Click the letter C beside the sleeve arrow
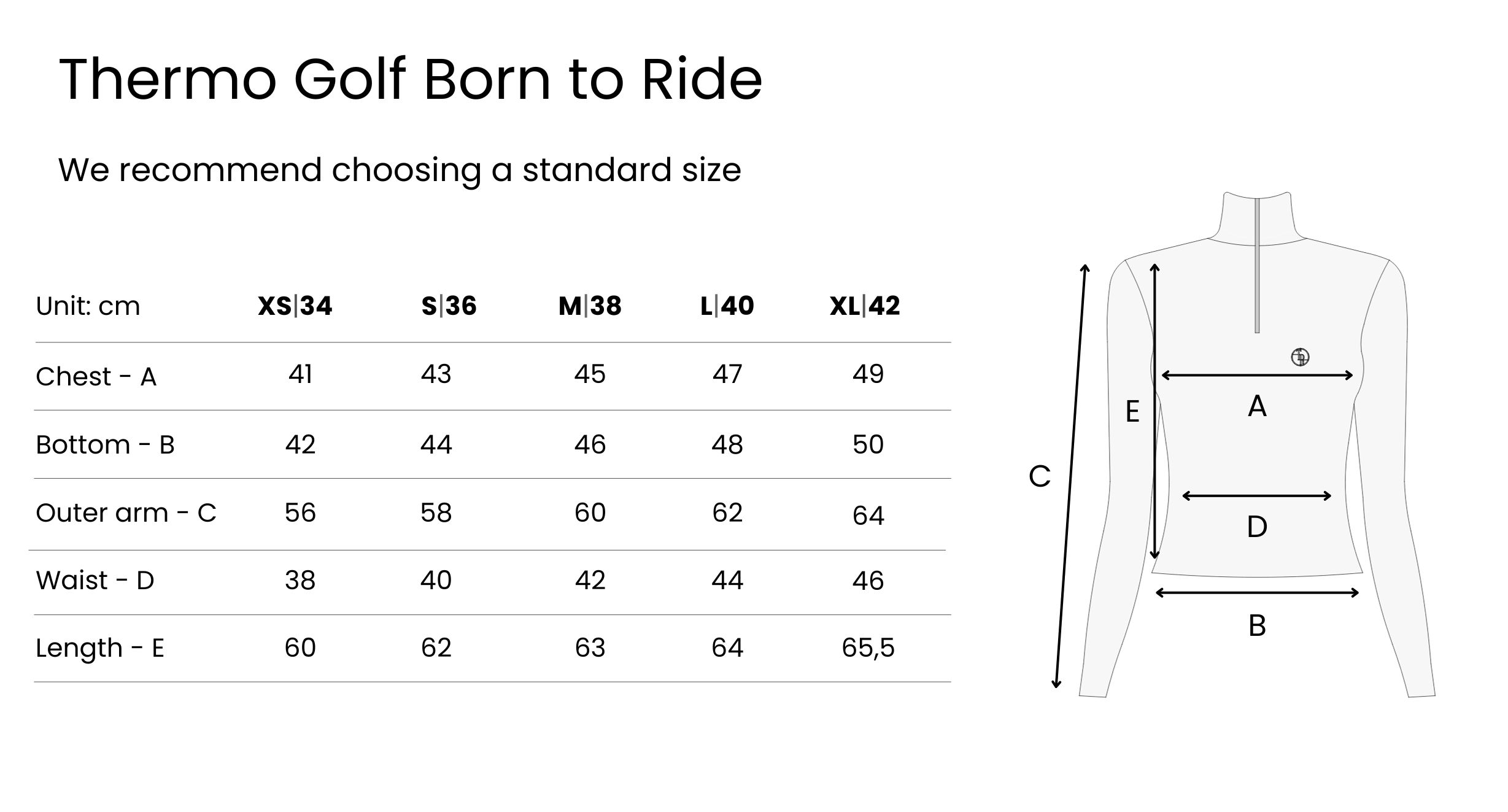 click(x=1040, y=476)
